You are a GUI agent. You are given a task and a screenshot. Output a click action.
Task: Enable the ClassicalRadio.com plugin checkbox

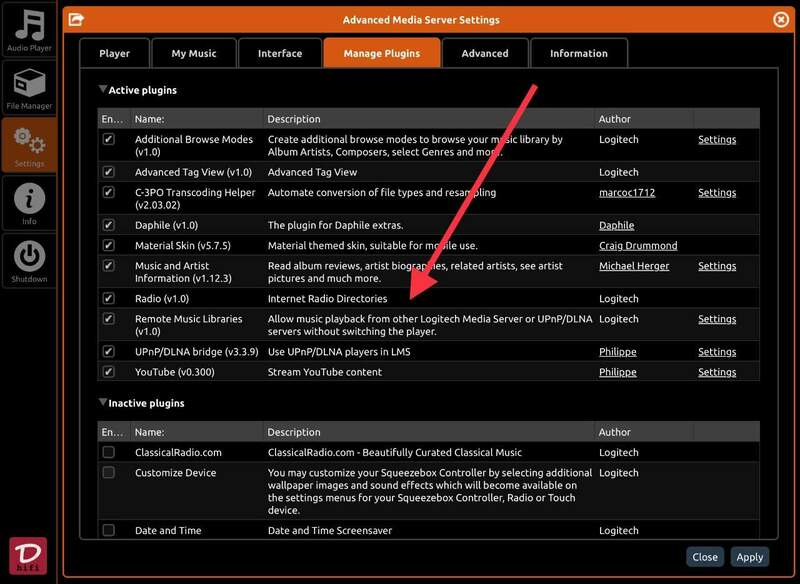tap(109, 452)
